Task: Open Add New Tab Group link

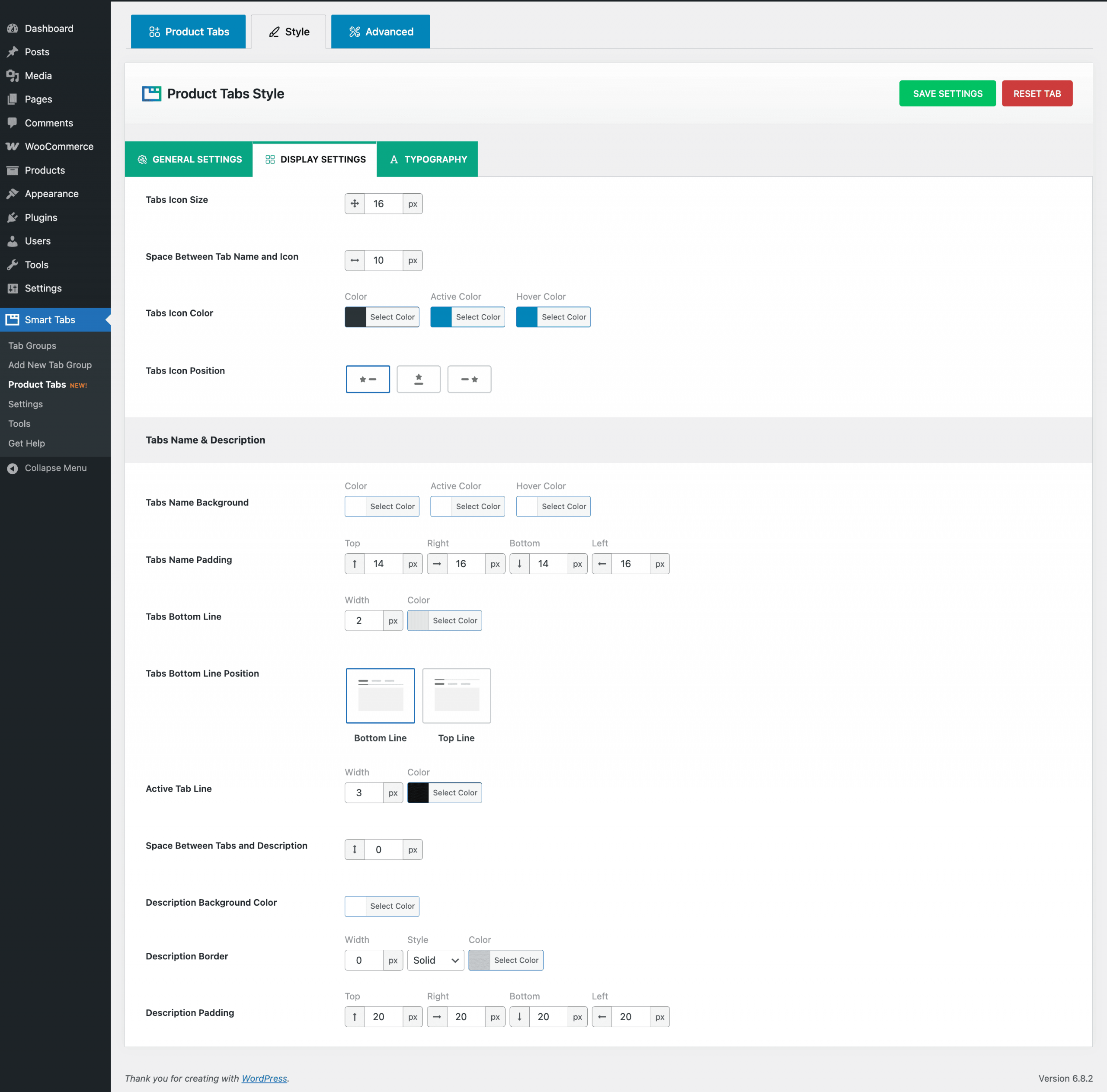Action: [x=50, y=365]
